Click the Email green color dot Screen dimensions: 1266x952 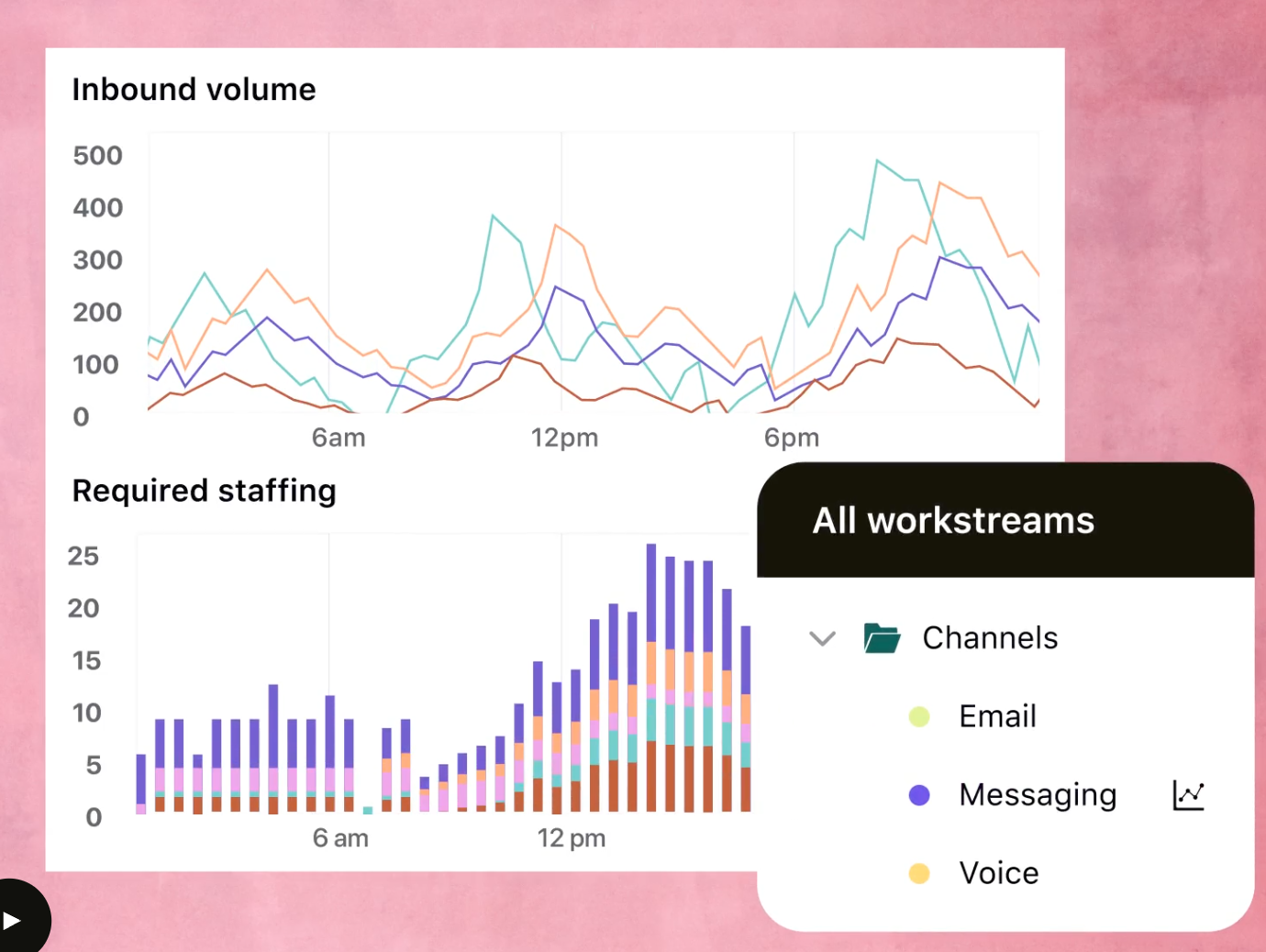pyautogui.click(x=919, y=716)
